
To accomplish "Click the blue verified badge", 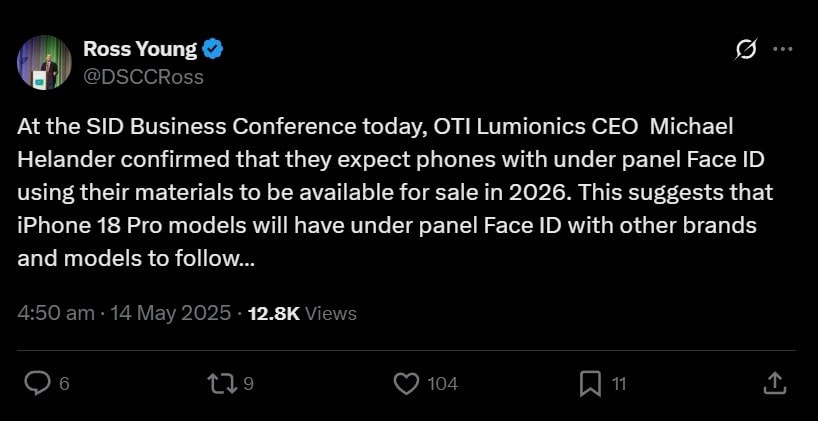I will pos(214,48).
